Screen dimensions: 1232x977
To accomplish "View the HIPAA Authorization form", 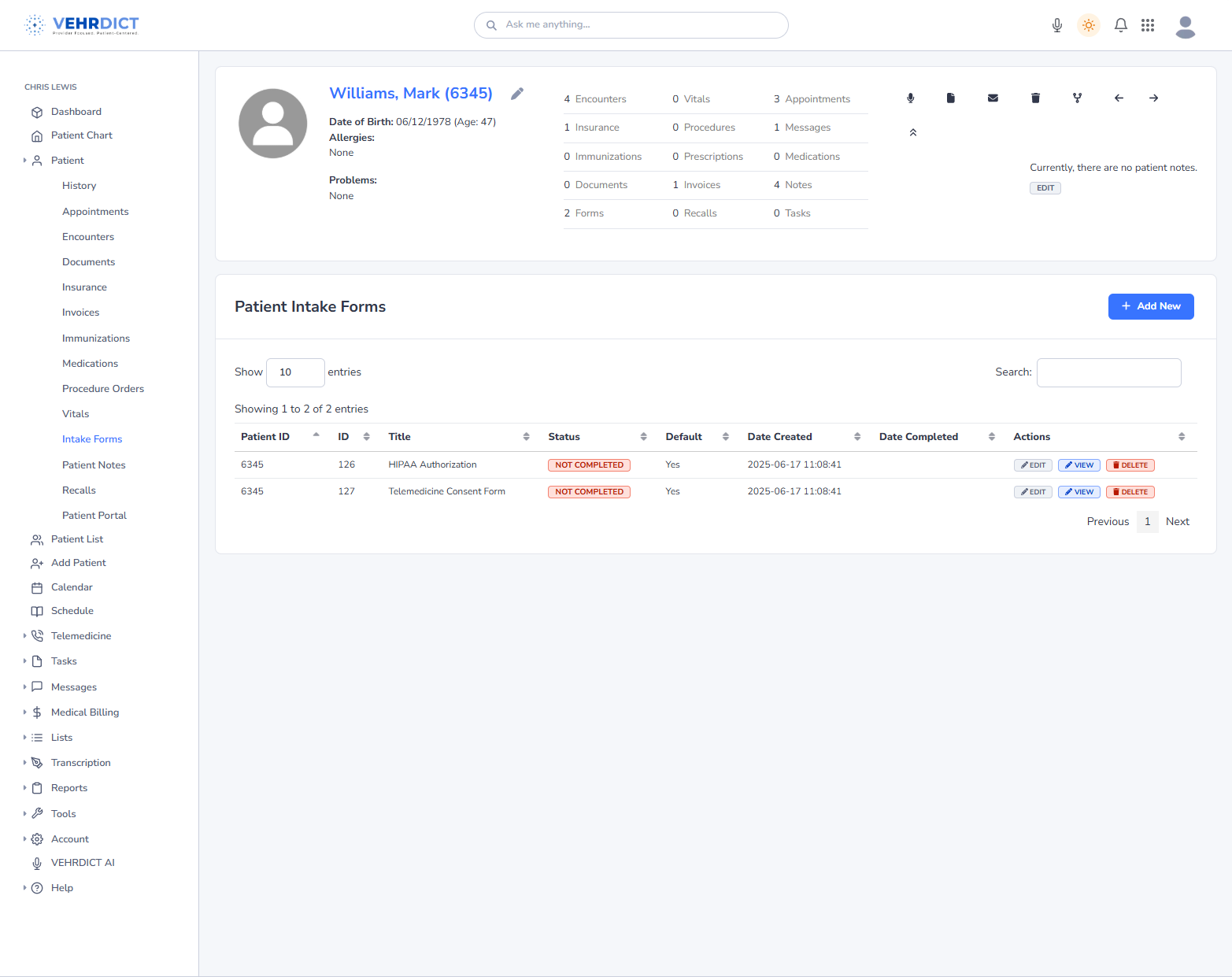I will coord(1079,465).
